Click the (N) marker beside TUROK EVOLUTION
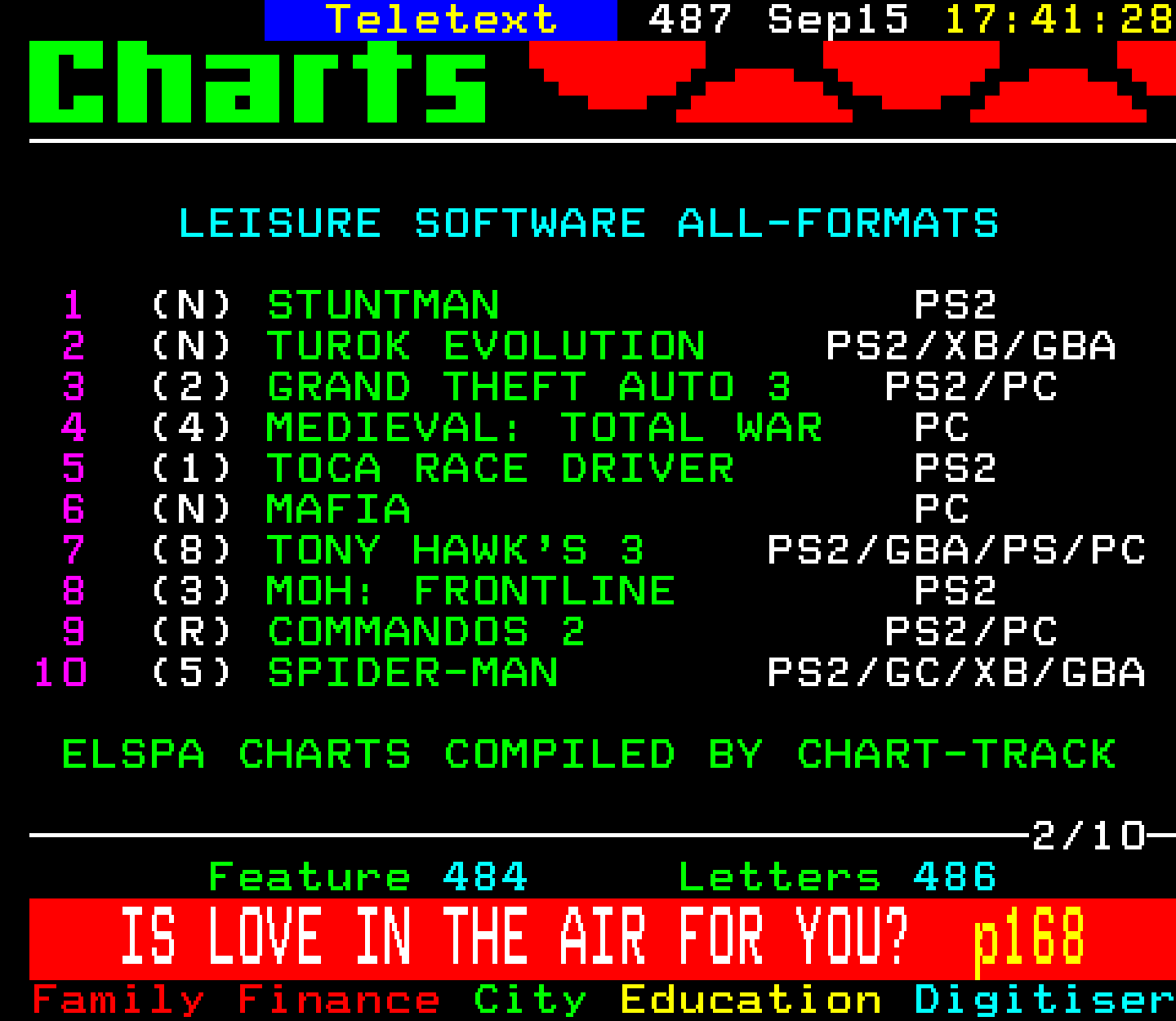The width and height of the screenshot is (1176, 1021). [192, 346]
